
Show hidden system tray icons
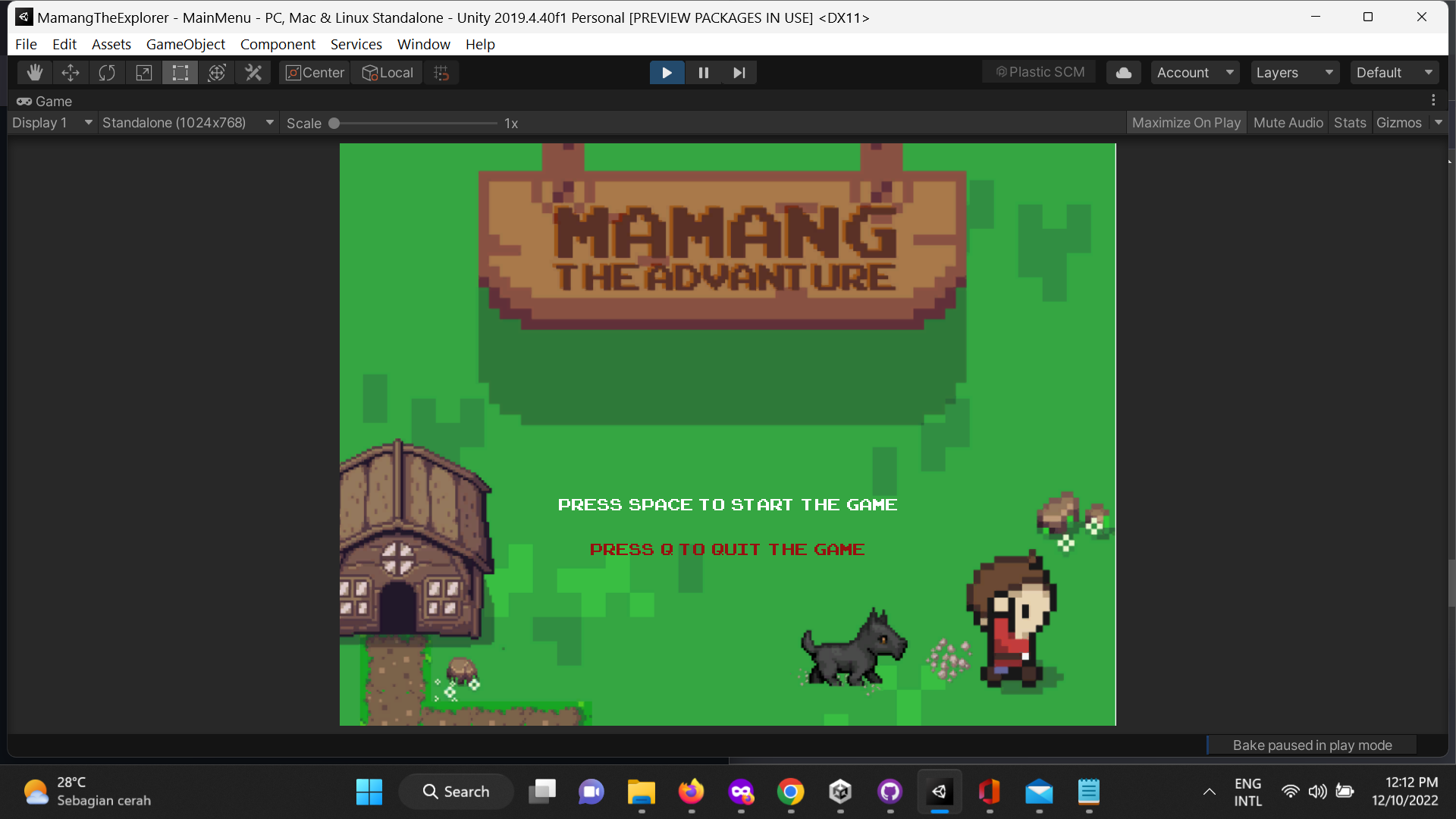1210,792
